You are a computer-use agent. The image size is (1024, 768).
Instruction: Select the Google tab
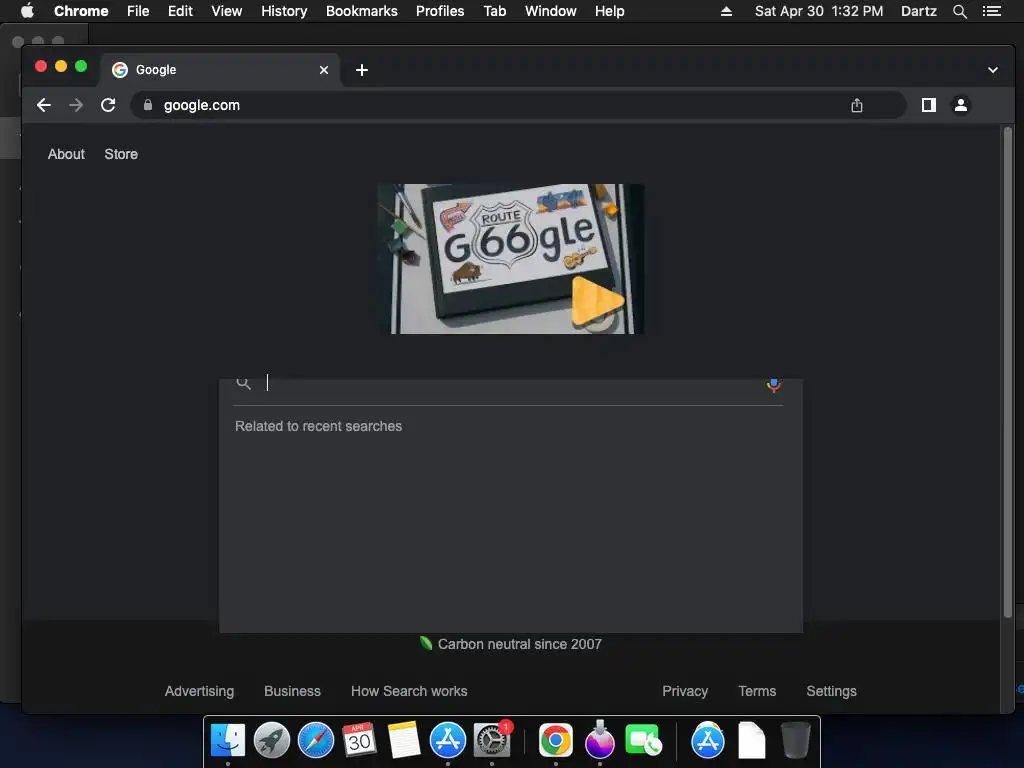[x=219, y=70]
